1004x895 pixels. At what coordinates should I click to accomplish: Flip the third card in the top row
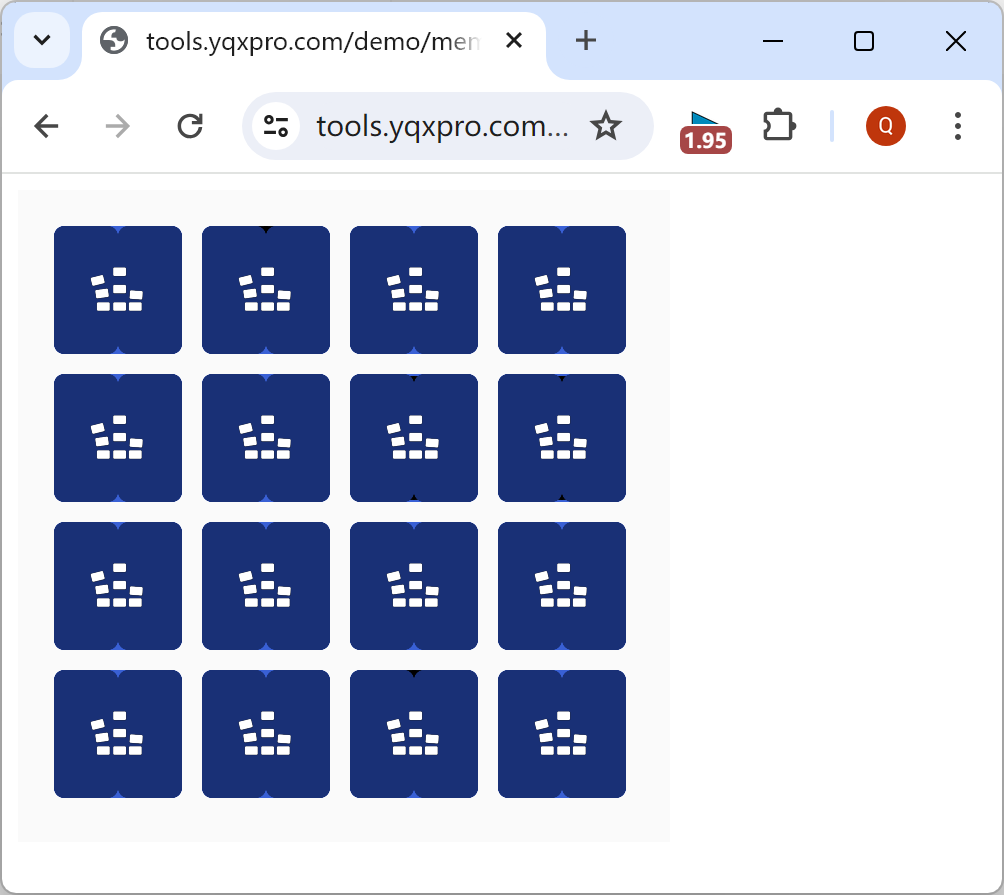pyautogui.click(x=414, y=290)
